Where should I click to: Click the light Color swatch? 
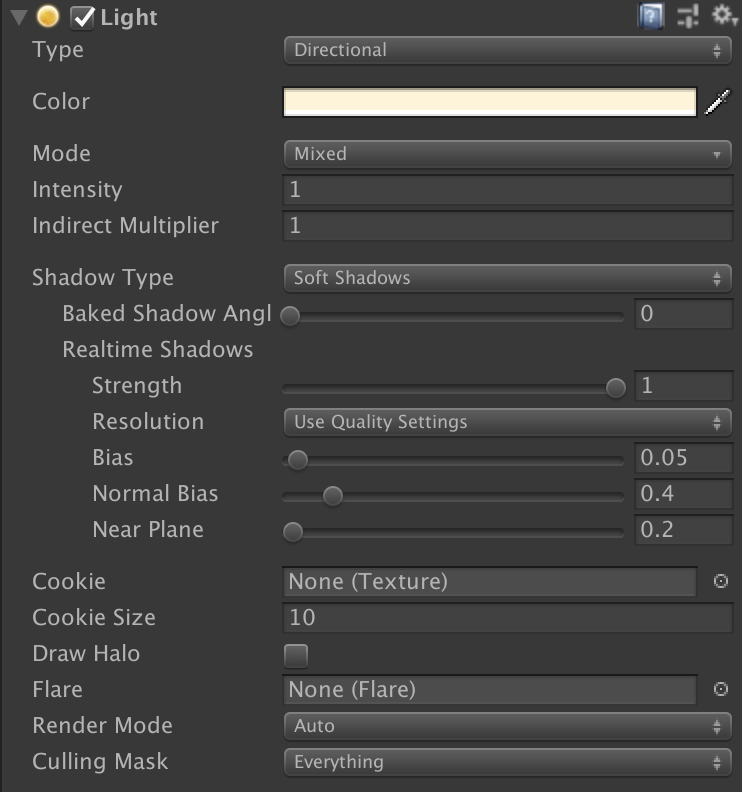click(x=490, y=102)
